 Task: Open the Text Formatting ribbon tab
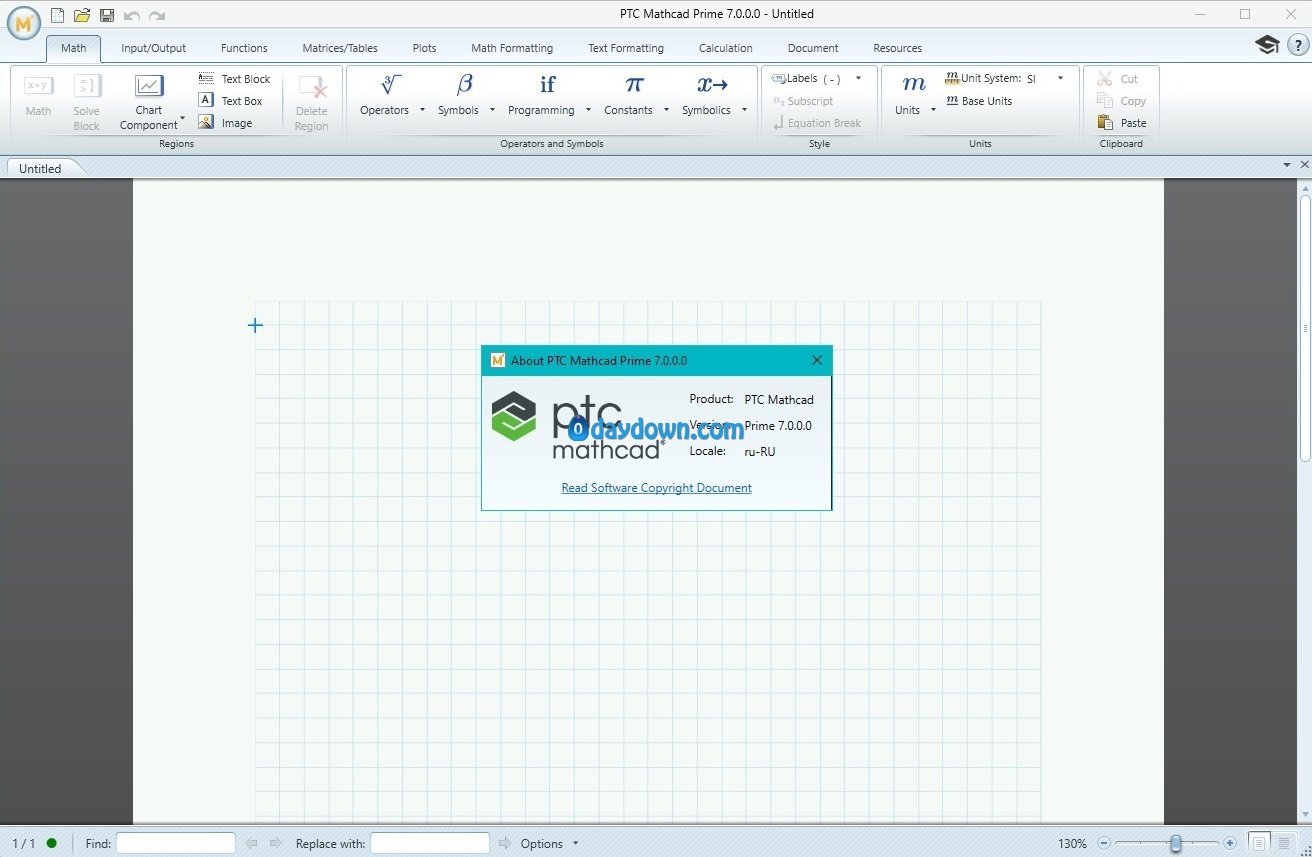pos(626,48)
